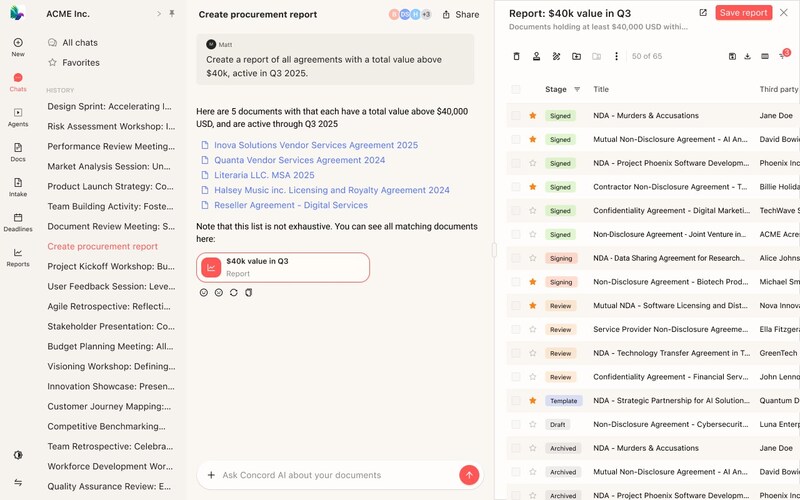Open the Intake section
800x500 pixels.
pos(18,187)
